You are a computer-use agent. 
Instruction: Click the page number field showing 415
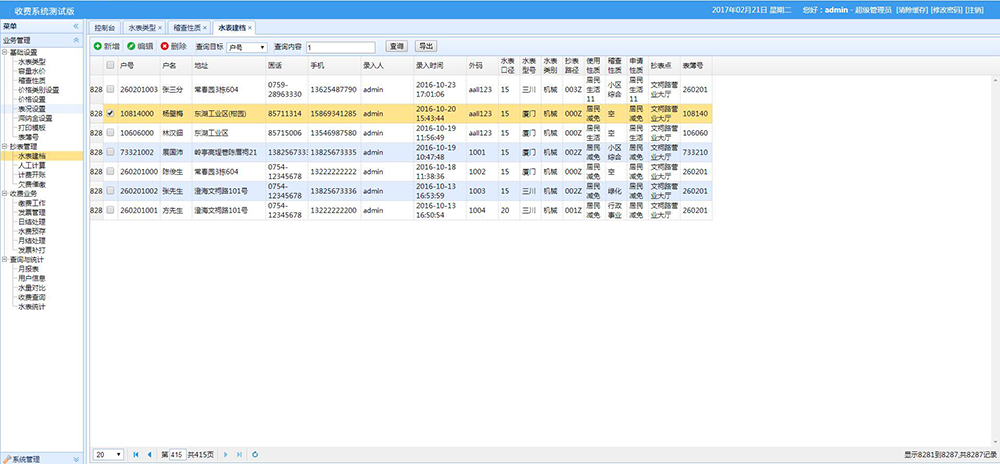[x=177, y=454]
